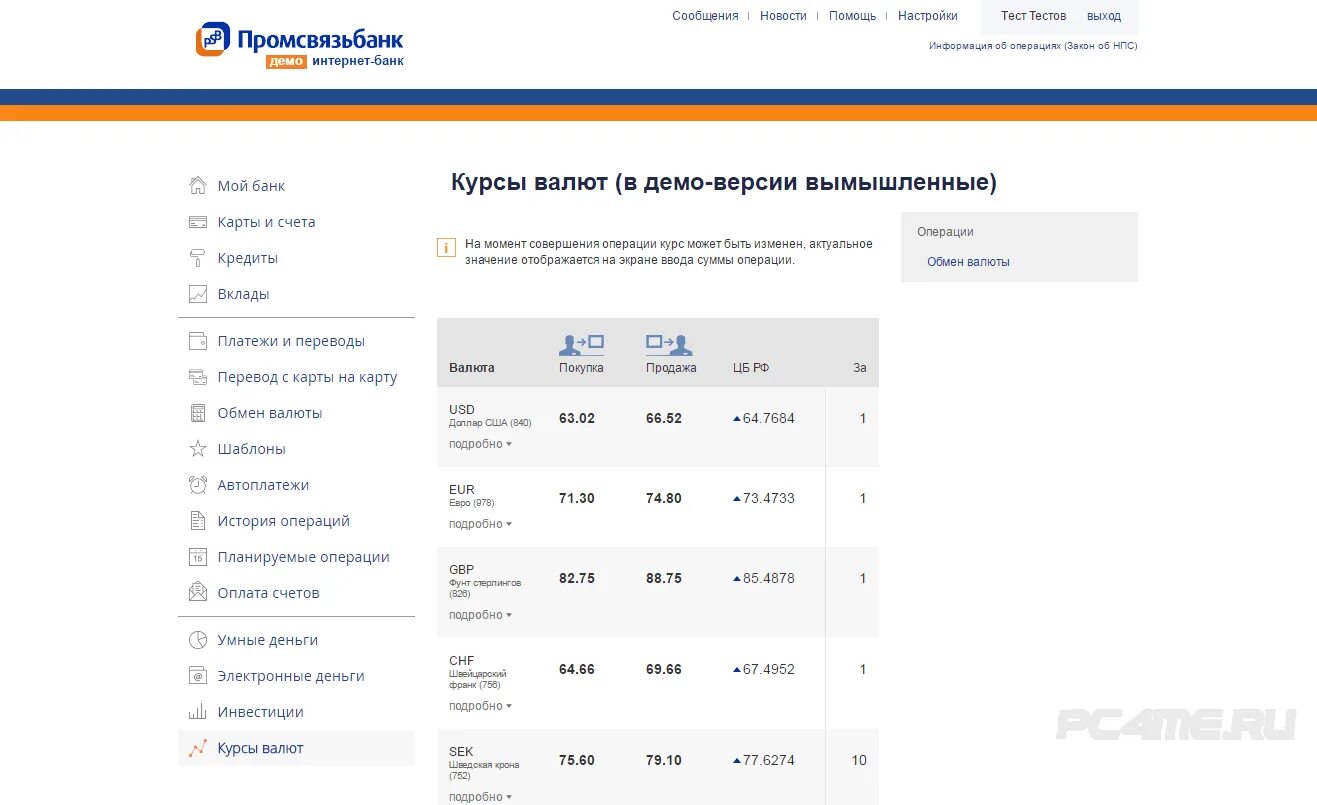This screenshot has height=805, width=1317.
Task: Open the house icon beside Мой банк
Action: coord(198,185)
